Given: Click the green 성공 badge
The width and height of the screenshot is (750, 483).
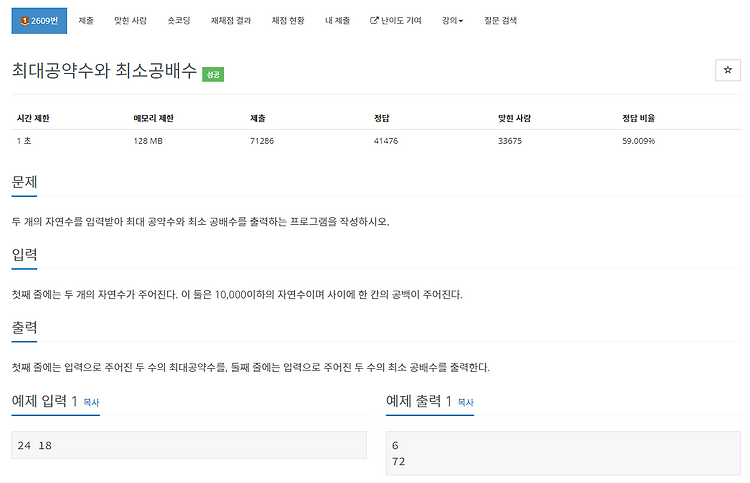Looking at the screenshot, I should [213, 74].
